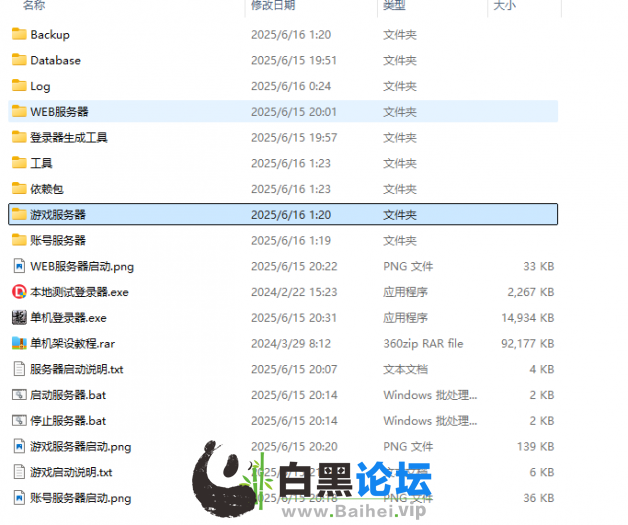The image size is (628, 525).
Task: Click the 文本文档 type of 服务器启动说明.txt
Action: coord(406,369)
